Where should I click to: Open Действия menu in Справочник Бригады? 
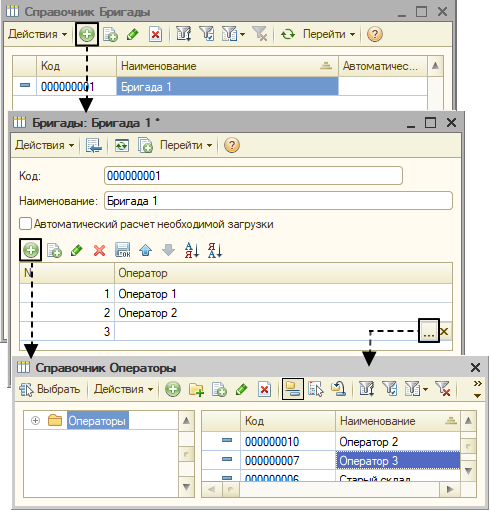coord(37,34)
